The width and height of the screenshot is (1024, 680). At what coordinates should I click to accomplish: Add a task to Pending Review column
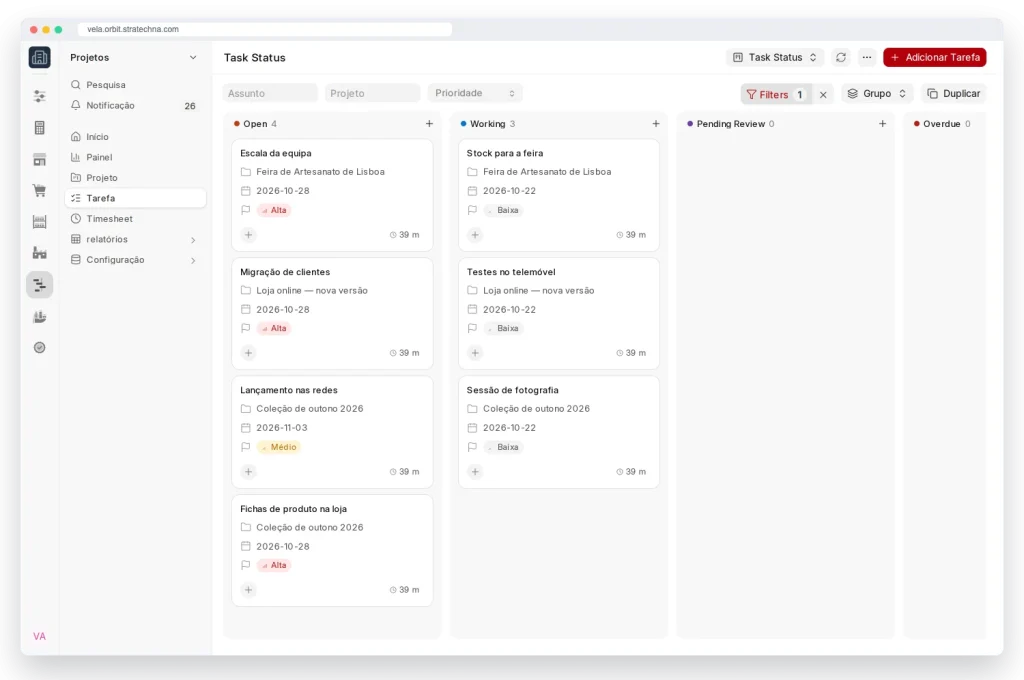coord(882,123)
